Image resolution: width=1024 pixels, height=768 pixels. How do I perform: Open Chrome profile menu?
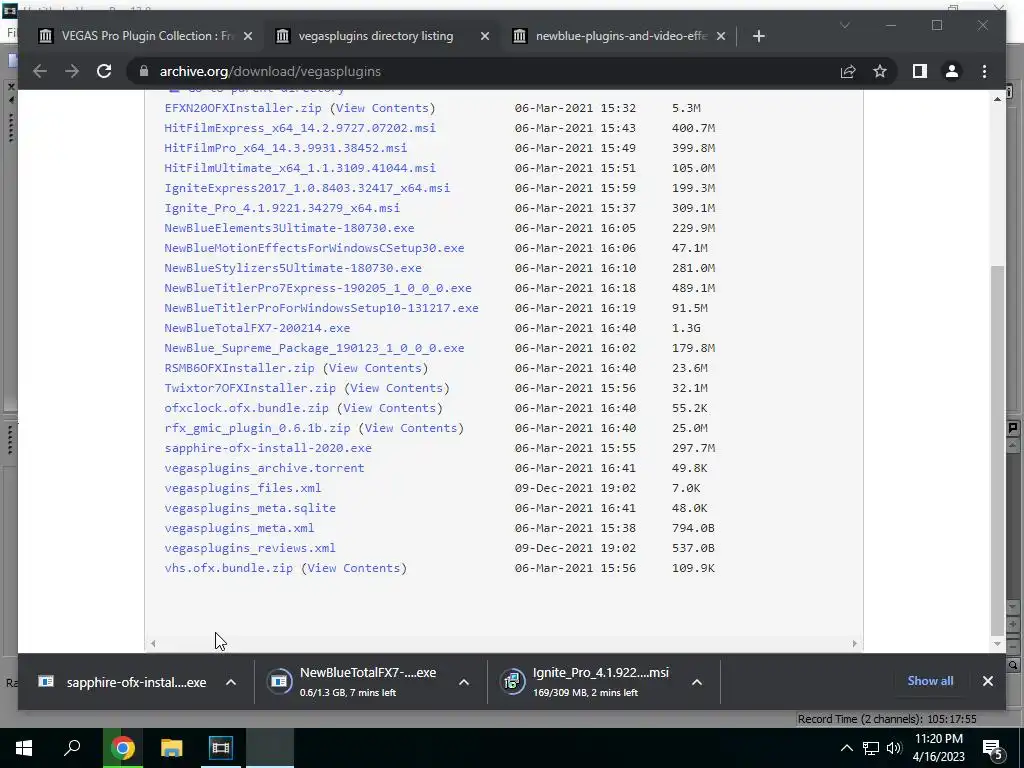(x=952, y=71)
